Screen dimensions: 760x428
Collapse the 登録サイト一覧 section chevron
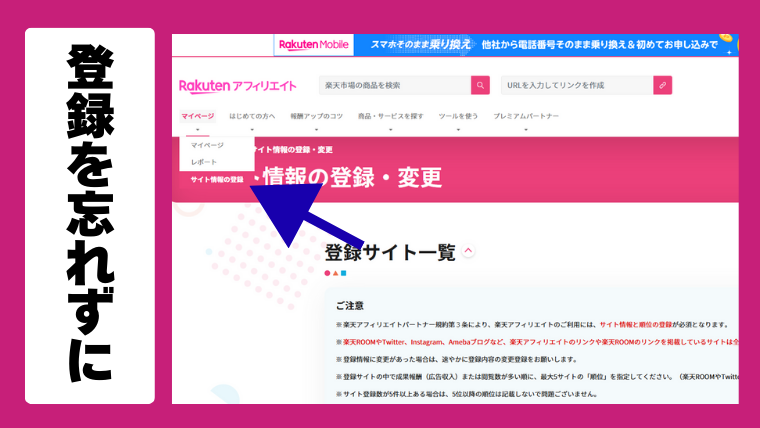(x=469, y=251)
